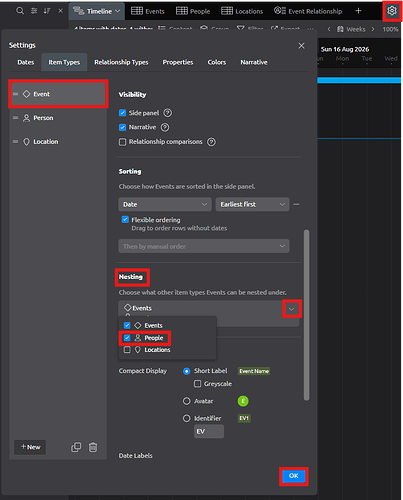Select the Avatar radio option
The height and width of the screenshot is (500, 403).
(187, 401)
